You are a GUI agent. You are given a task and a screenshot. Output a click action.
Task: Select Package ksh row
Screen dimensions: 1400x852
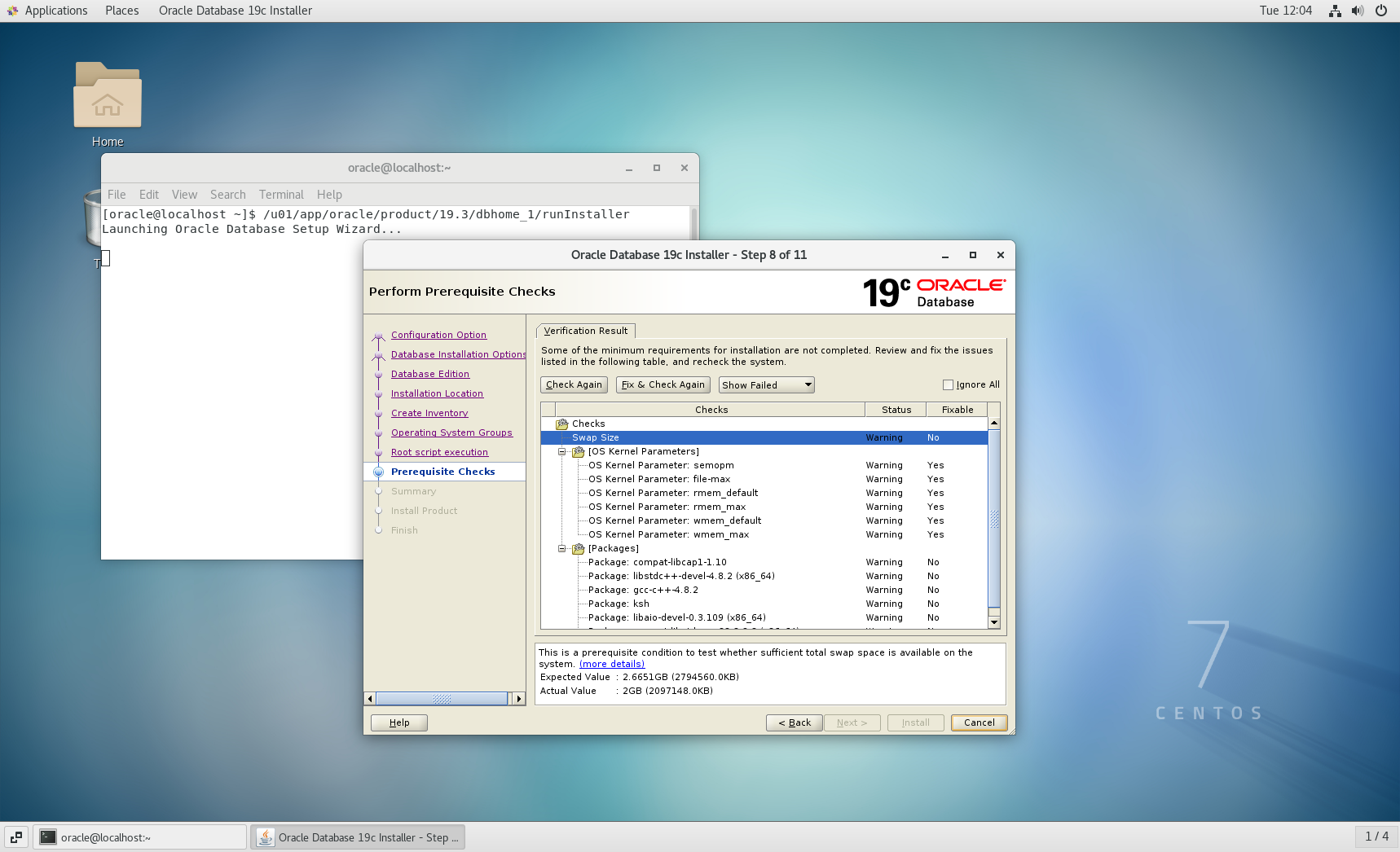point(764,604)
